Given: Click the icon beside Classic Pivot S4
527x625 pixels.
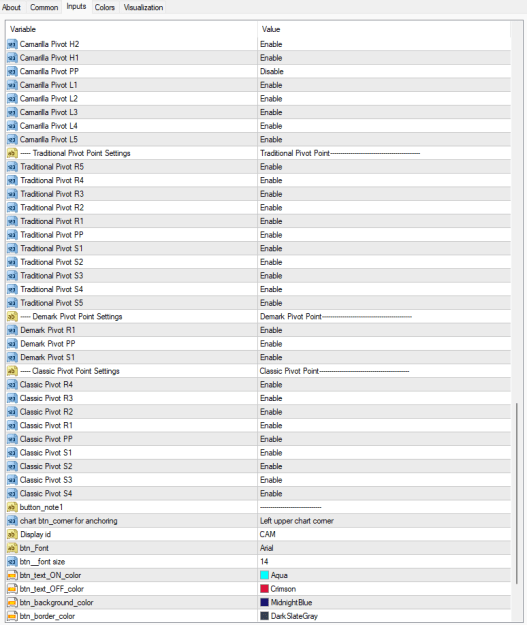Looking at the screenshot, I should tap(12, 493).
